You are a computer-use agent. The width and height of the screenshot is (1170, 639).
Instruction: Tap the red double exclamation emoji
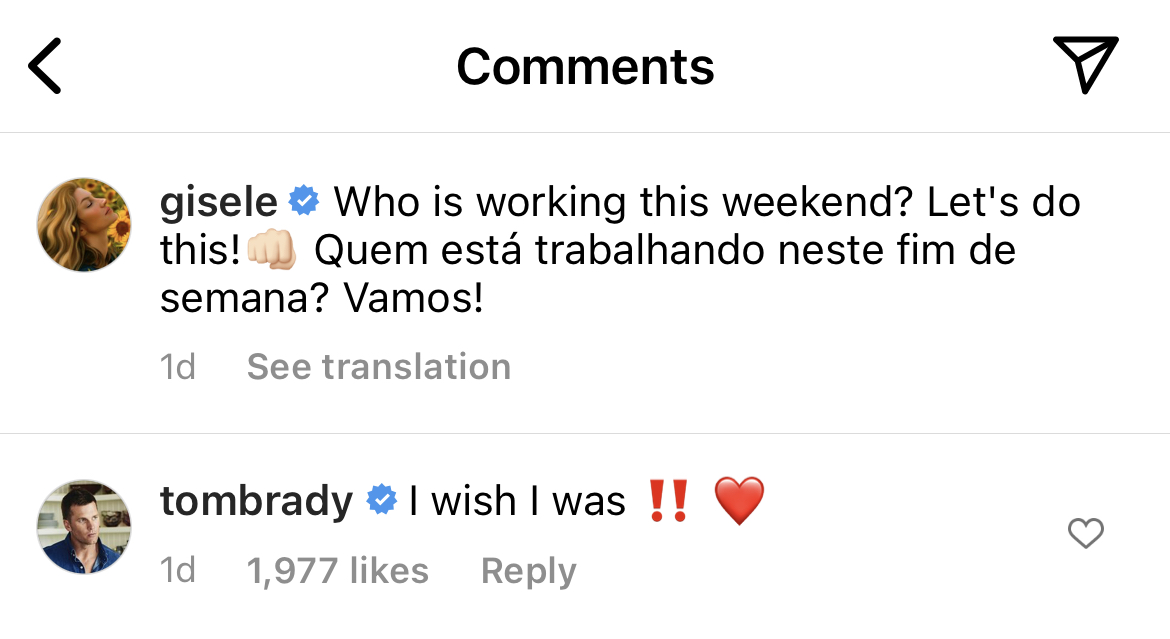[x=668, y=501]
